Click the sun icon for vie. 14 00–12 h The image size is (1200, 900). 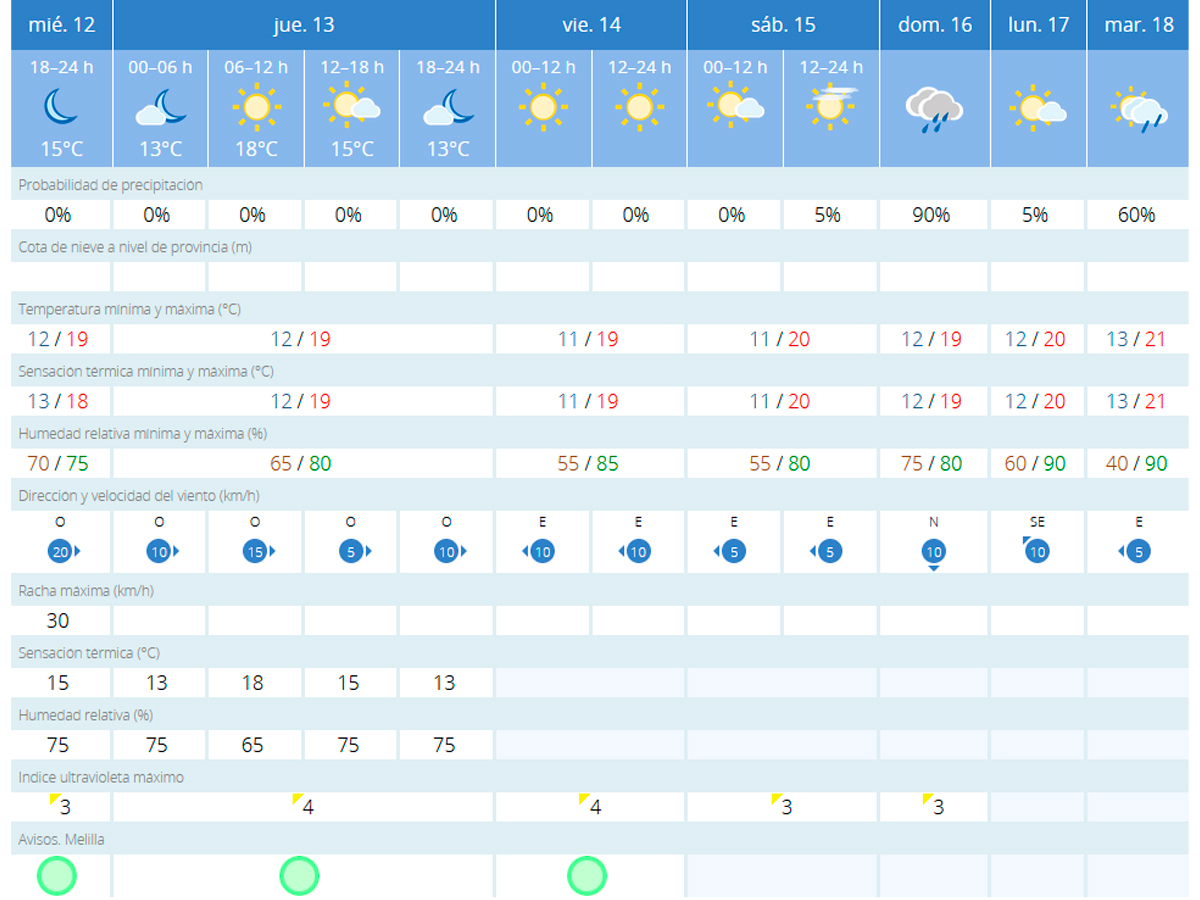point(544,107)
